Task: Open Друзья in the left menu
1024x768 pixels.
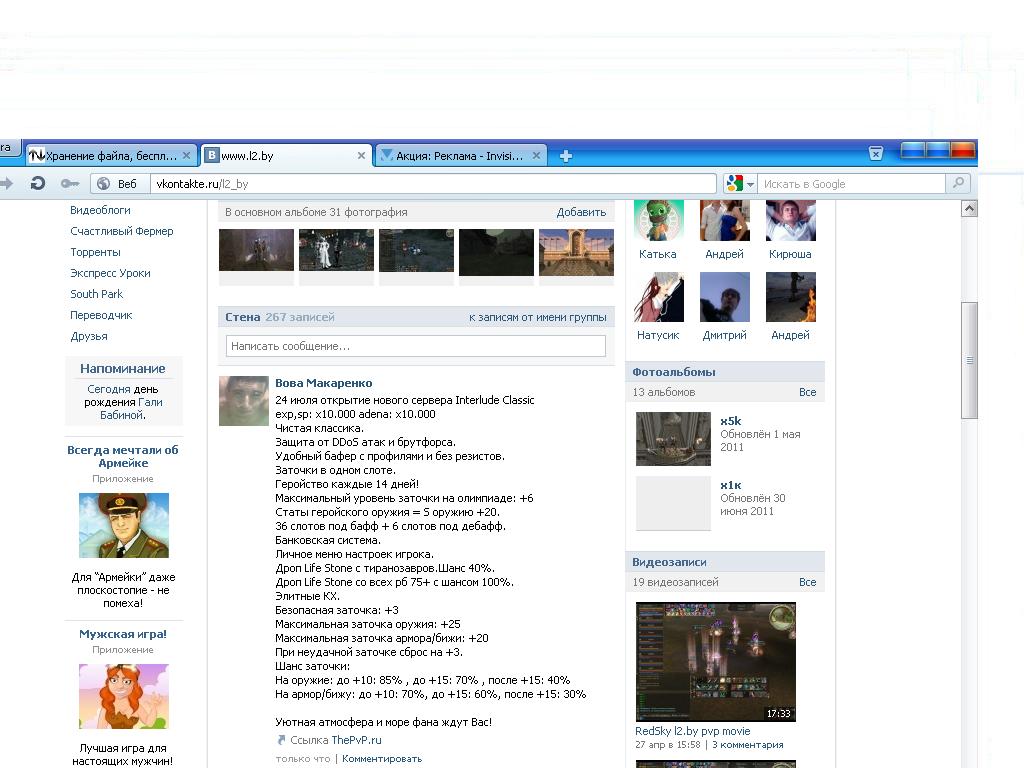Action: [x=89, y=336]
